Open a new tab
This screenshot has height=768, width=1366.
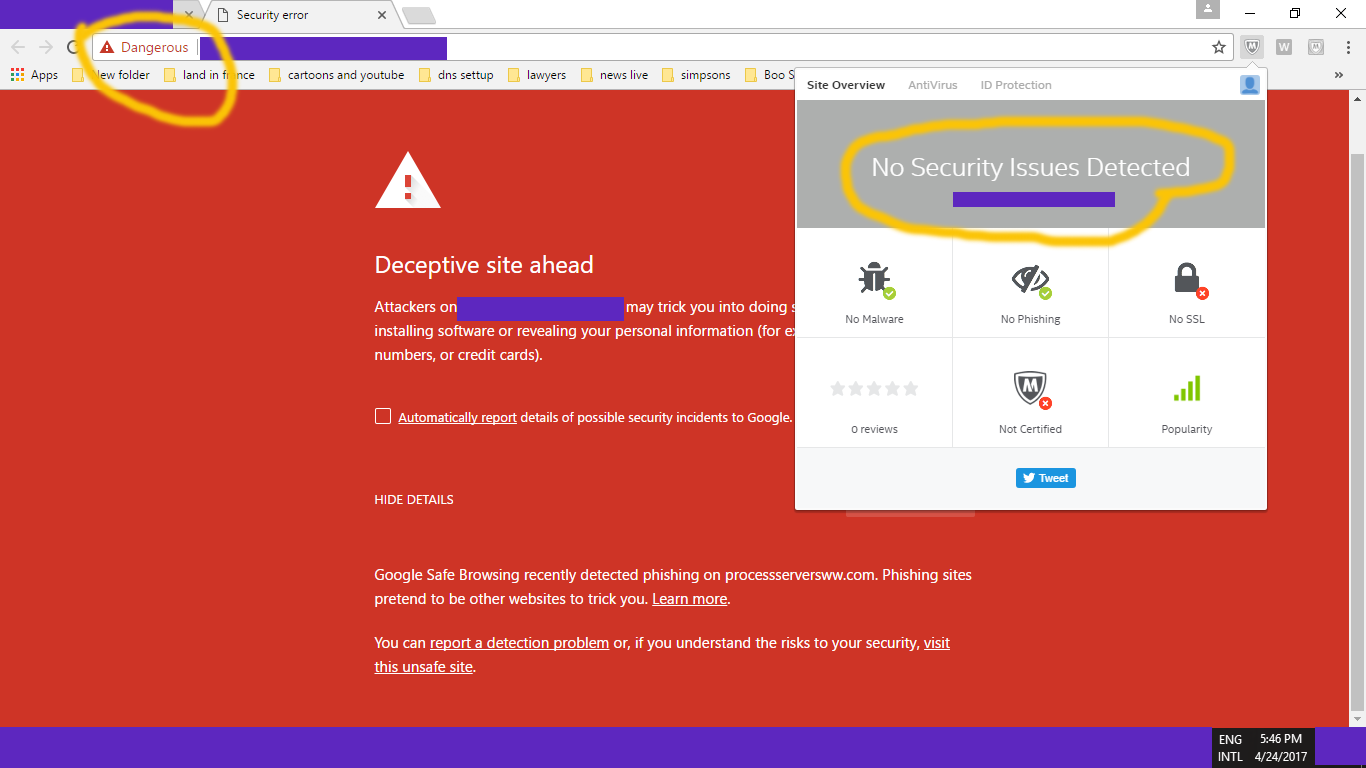pyautogui.click(x=419, y=15)
